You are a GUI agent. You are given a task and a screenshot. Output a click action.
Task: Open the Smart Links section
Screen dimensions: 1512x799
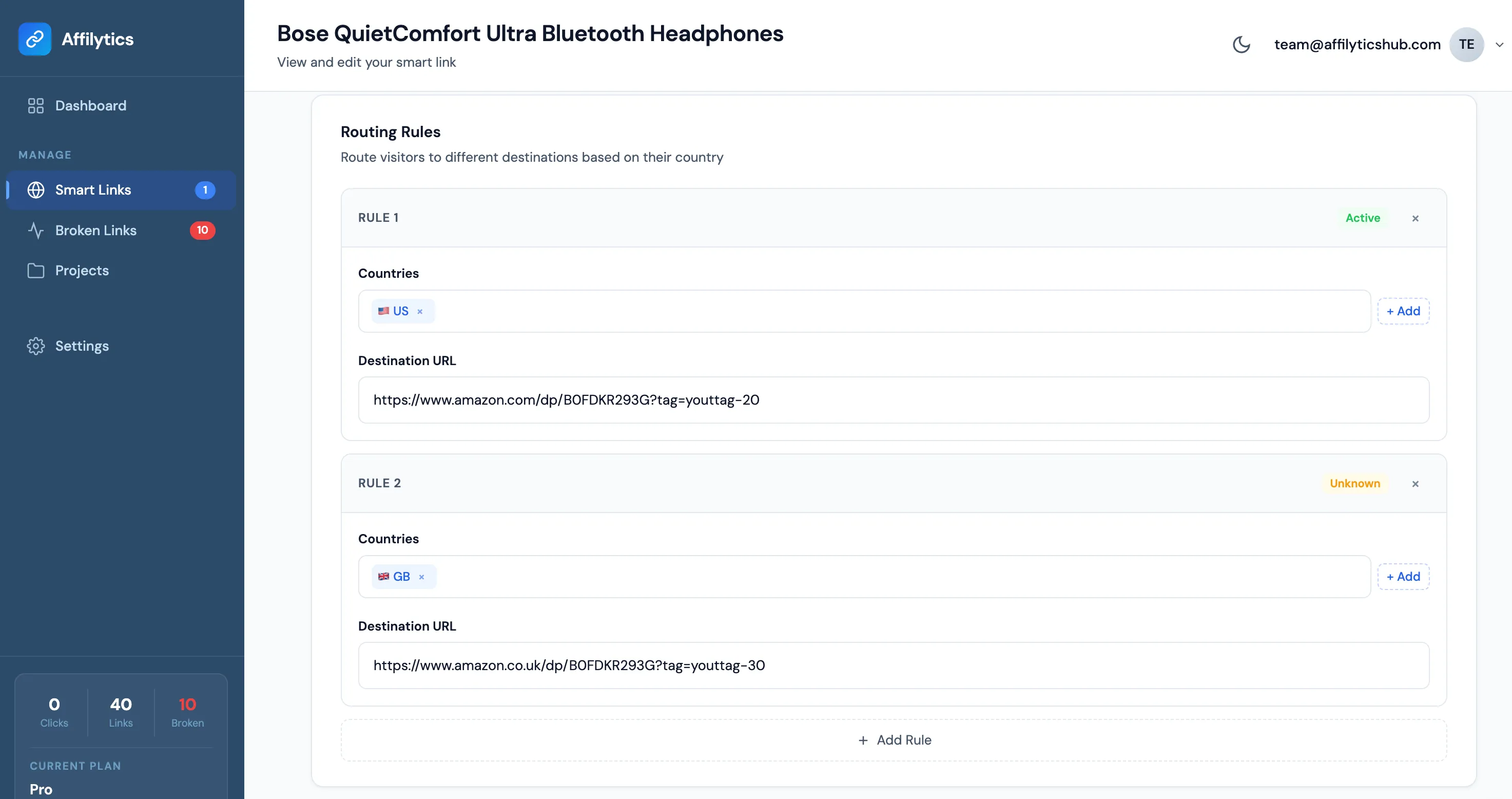click(122, 190)
